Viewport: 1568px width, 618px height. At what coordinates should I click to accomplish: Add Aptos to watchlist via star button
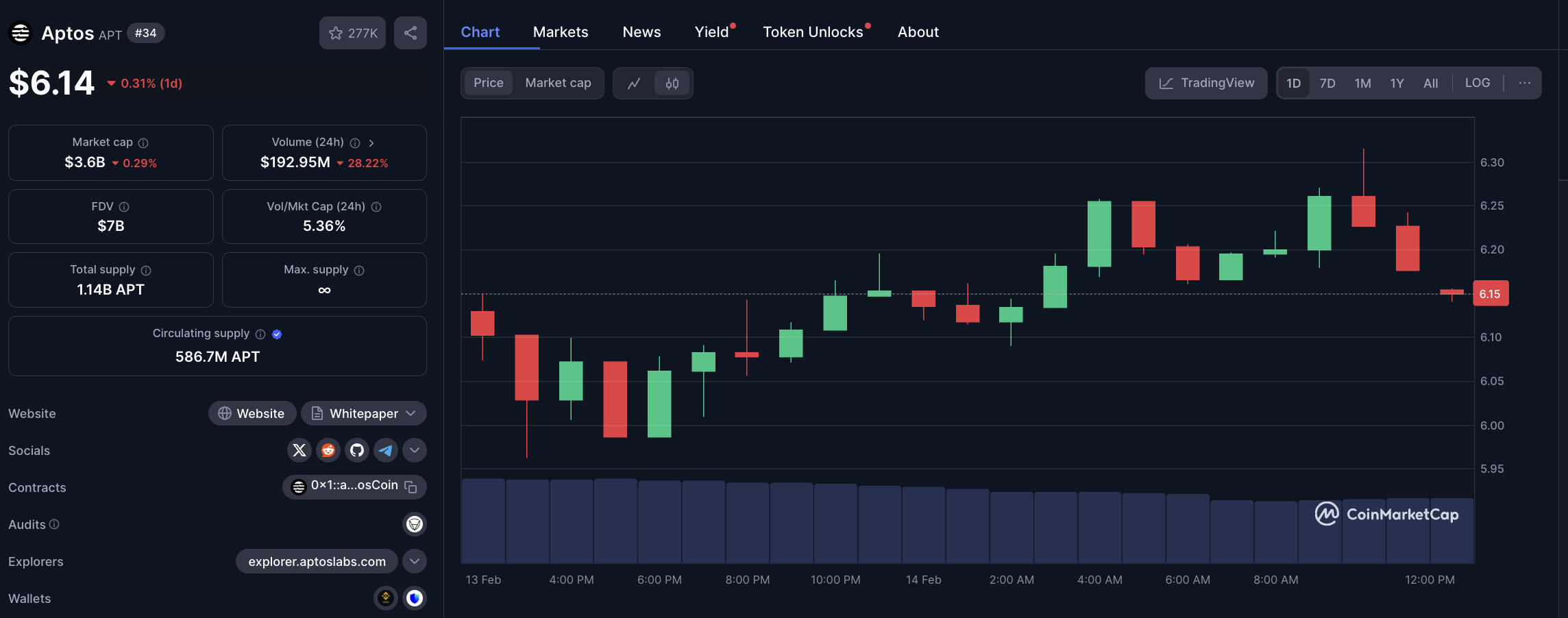[352, 33]
